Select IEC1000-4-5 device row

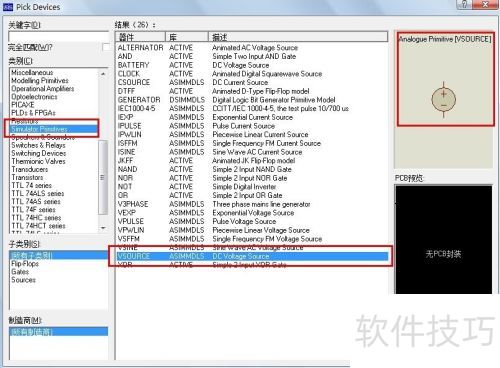(x=252, y=108)
